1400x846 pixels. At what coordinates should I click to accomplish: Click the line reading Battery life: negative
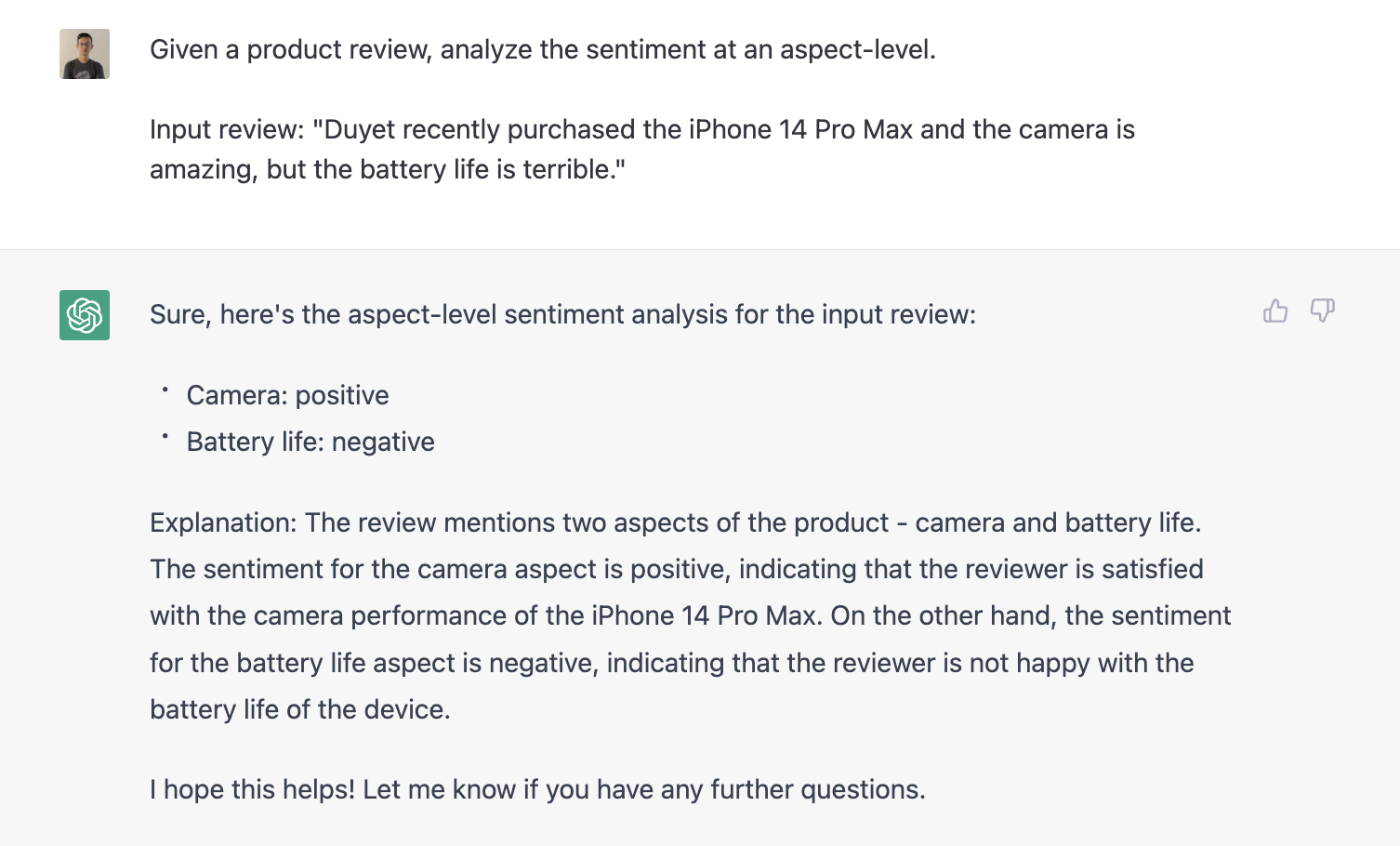pos(310,442)
